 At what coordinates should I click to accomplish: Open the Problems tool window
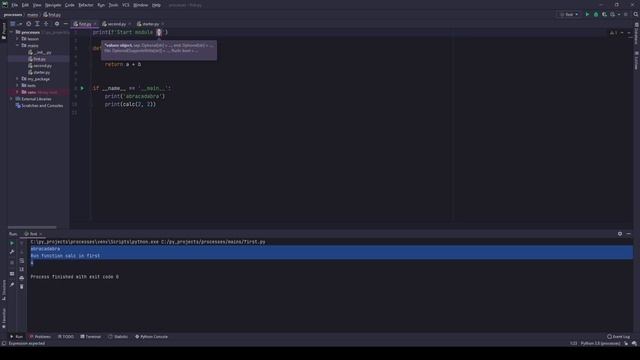click(x=40, y=337)
